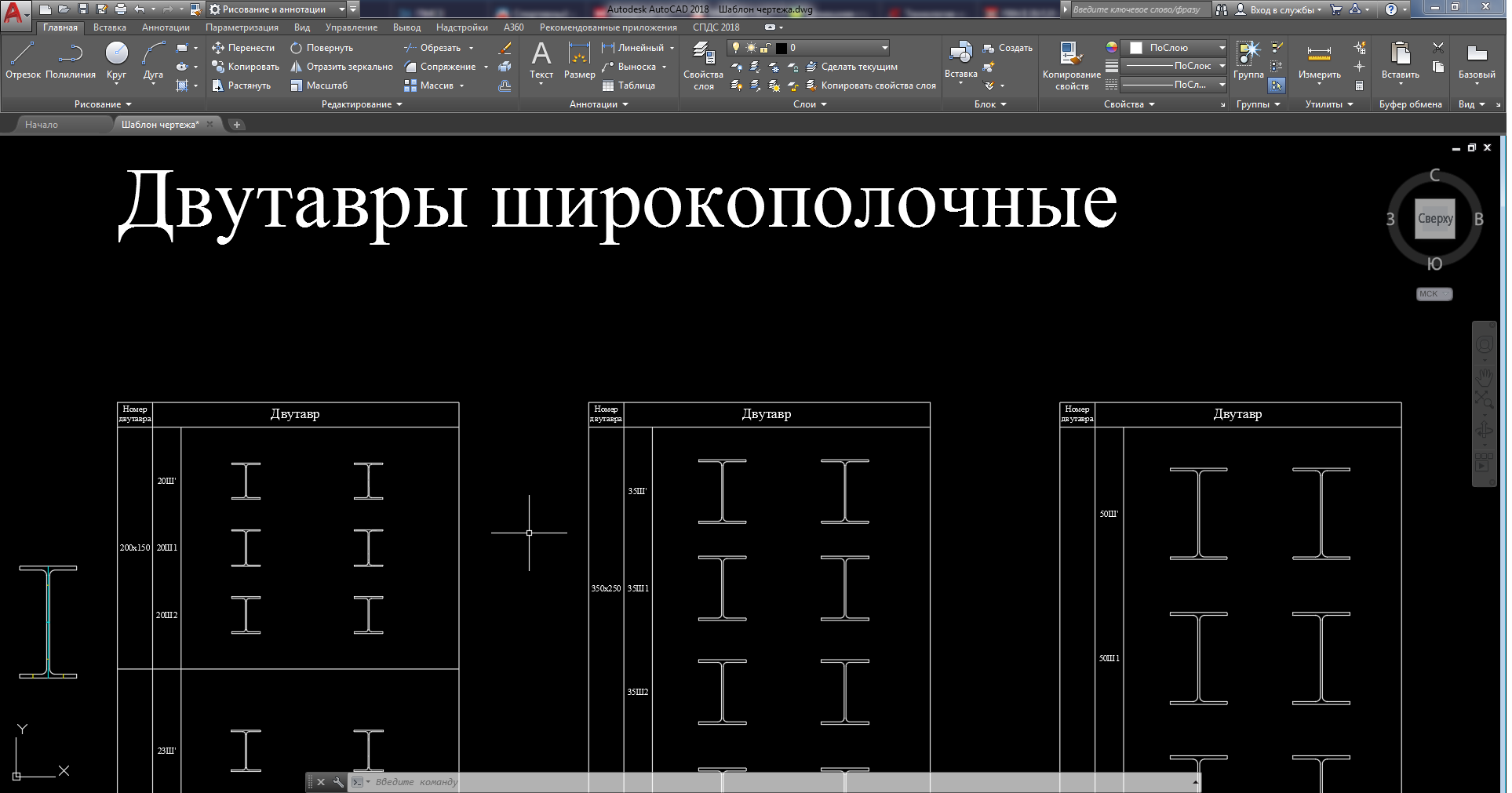
Task: Click the Сопряжение fillet tool
Action: point(440,67)
